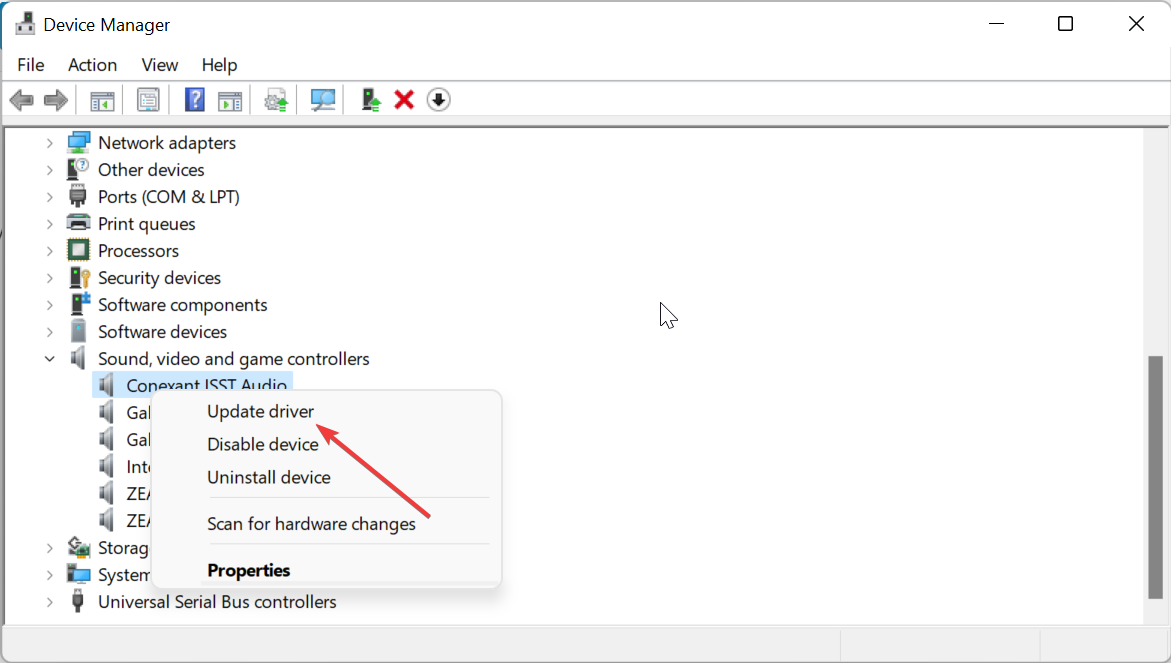The width and height of the screenshot is (1171, 663).
Task: Click the Storage controllers category icon
Action: (78, 547)
